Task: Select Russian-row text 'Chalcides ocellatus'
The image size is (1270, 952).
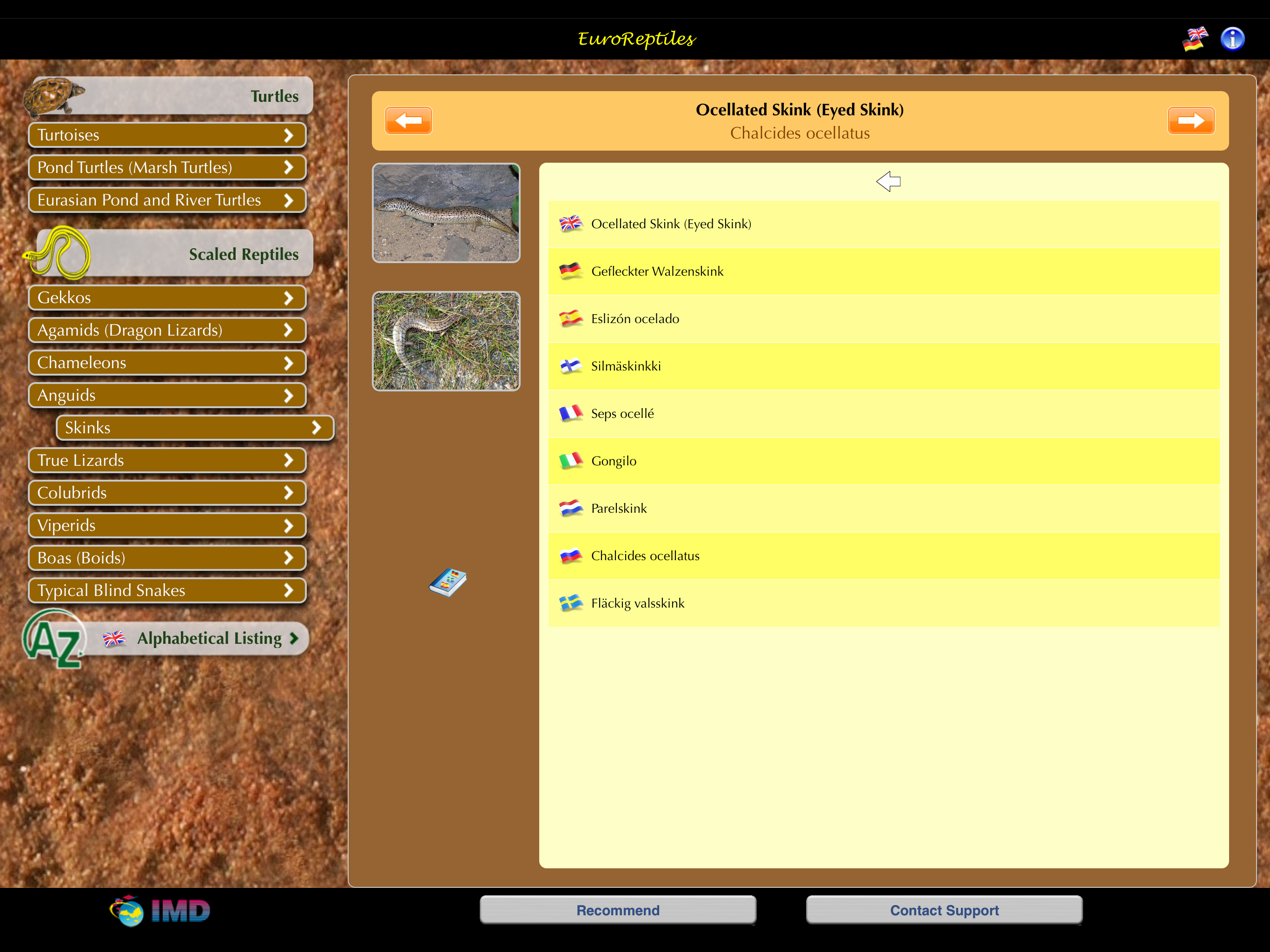Action: click(x=645, y=556)
